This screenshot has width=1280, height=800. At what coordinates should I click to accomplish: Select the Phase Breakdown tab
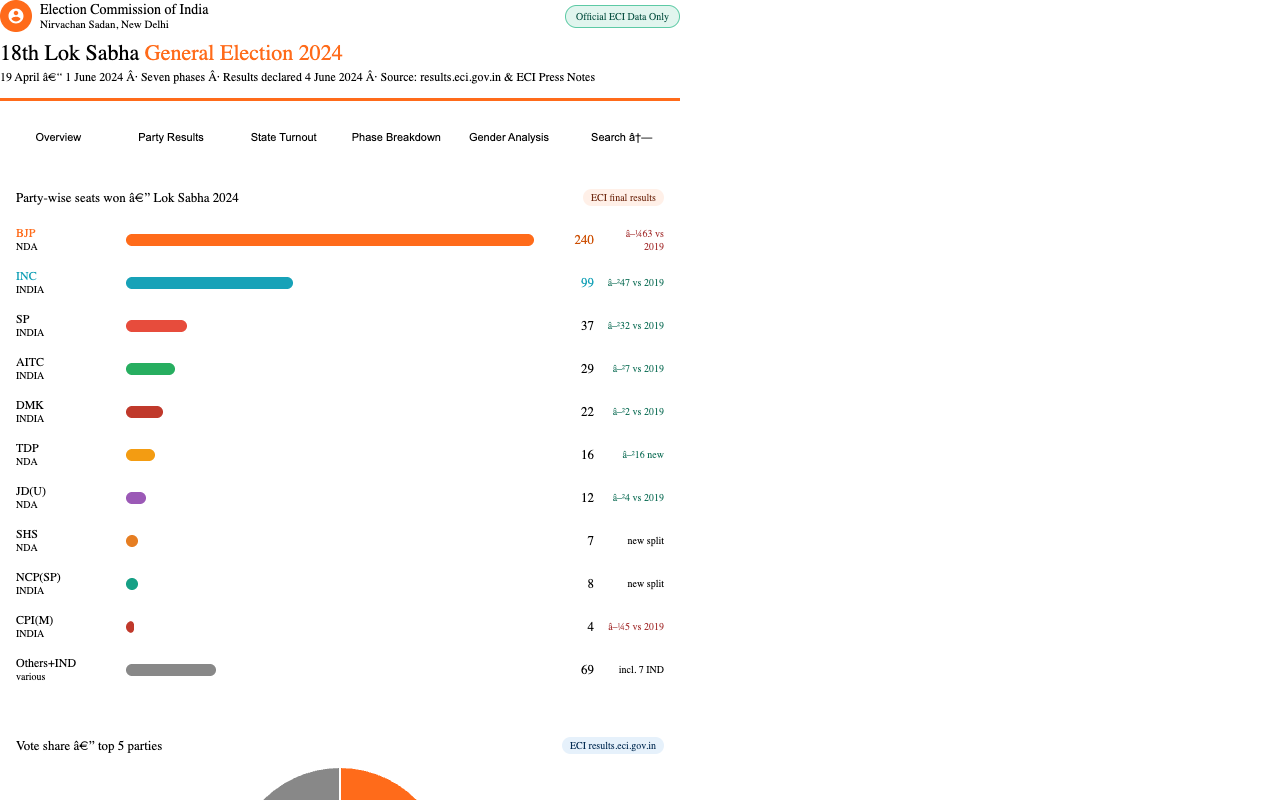[x=396, y=137]
